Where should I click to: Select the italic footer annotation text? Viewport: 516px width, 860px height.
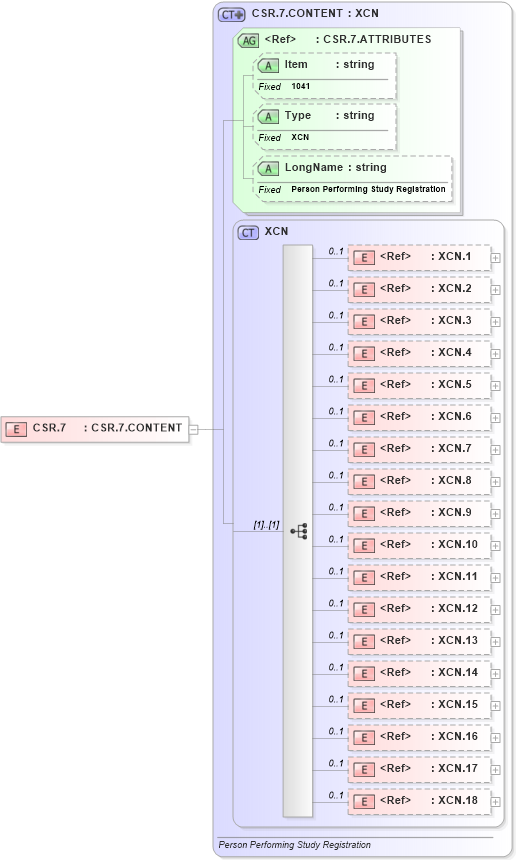pos(294,845)
